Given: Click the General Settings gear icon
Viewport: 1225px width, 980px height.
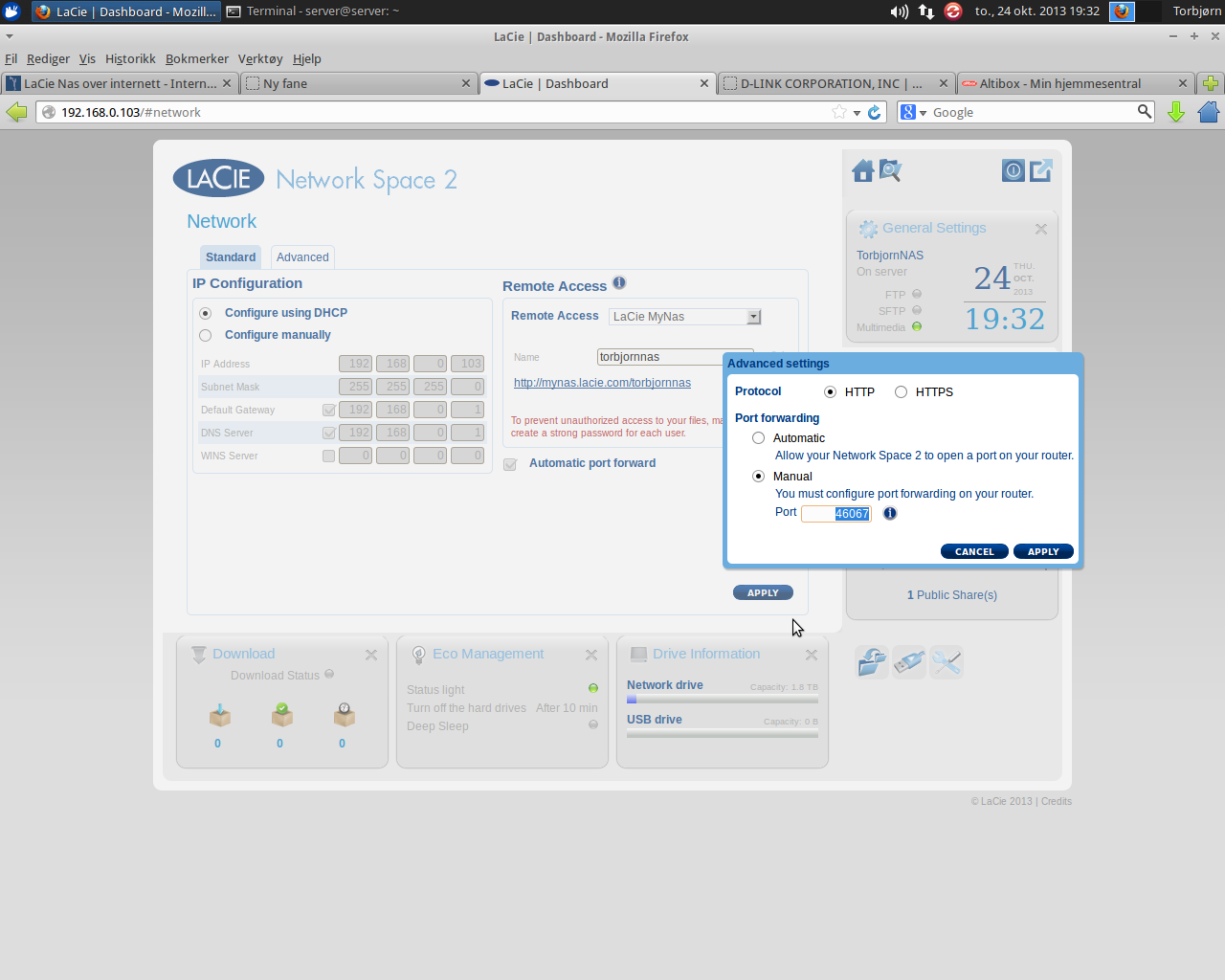Looking at the screenshot, I should (x=868, y=229).
